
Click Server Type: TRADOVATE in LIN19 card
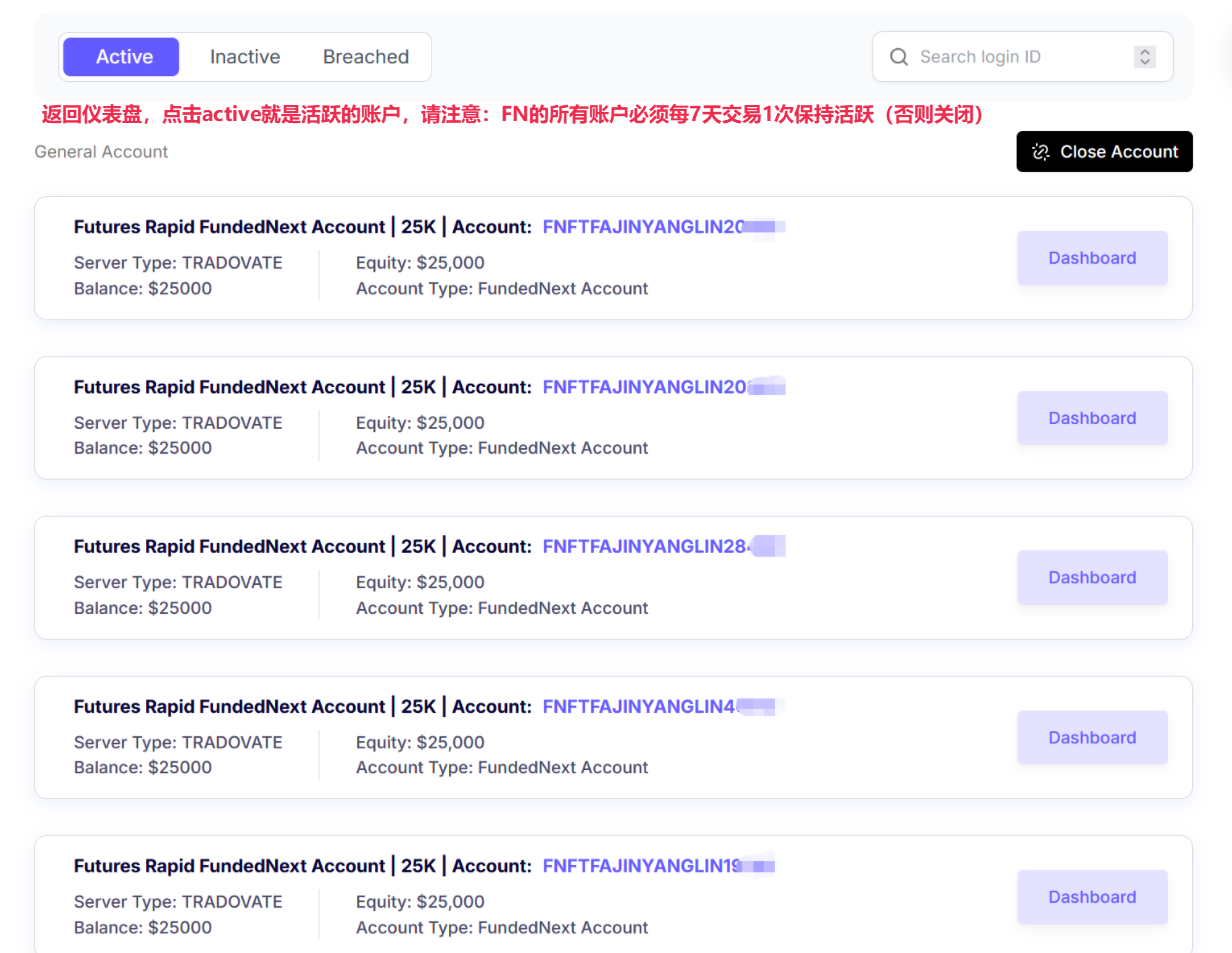pyautogui.click(x=178, y=902)
